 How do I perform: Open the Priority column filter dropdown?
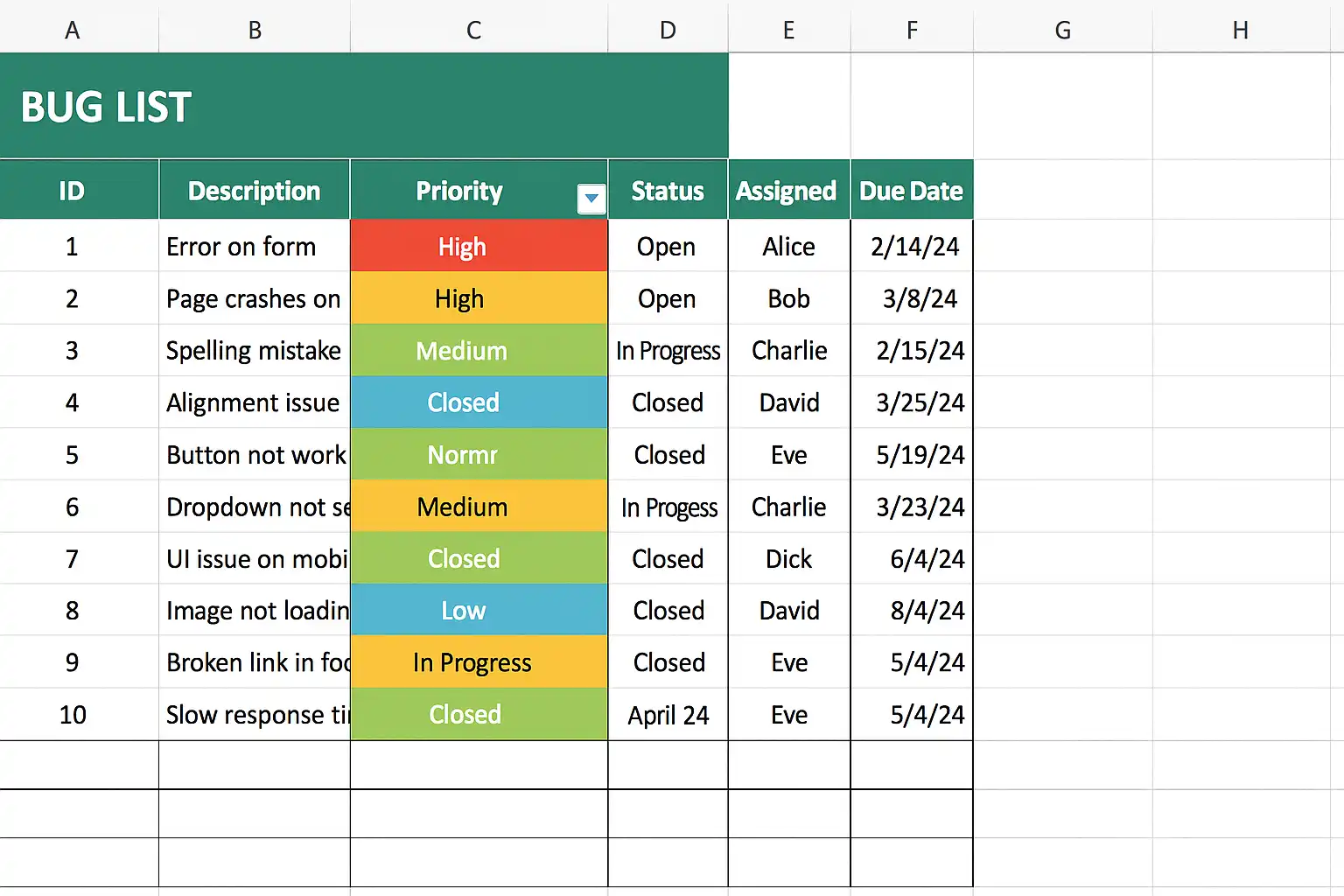tap(591, 199)
